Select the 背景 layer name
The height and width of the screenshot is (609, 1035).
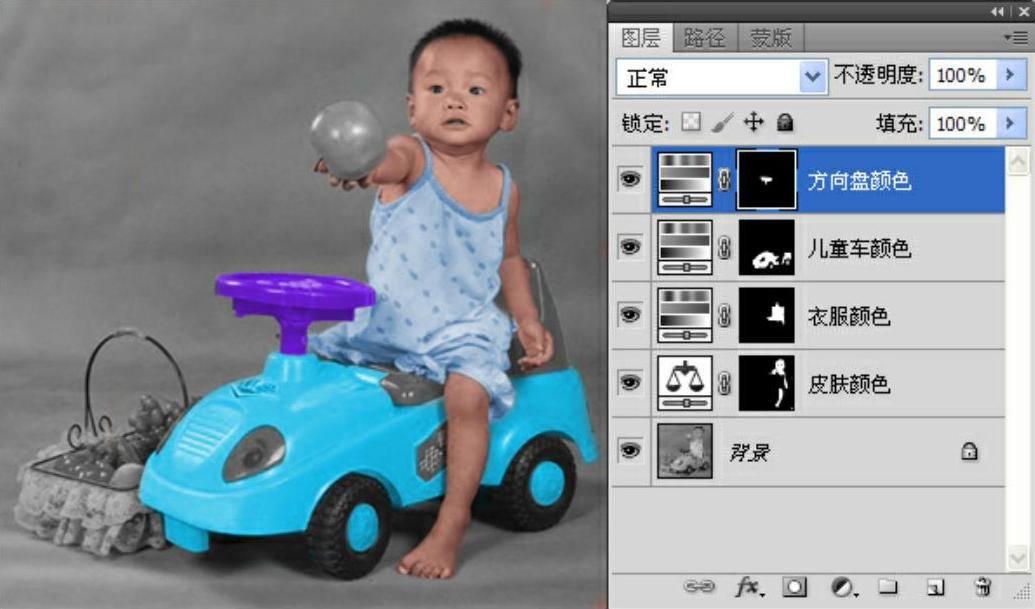coord(749,453)
